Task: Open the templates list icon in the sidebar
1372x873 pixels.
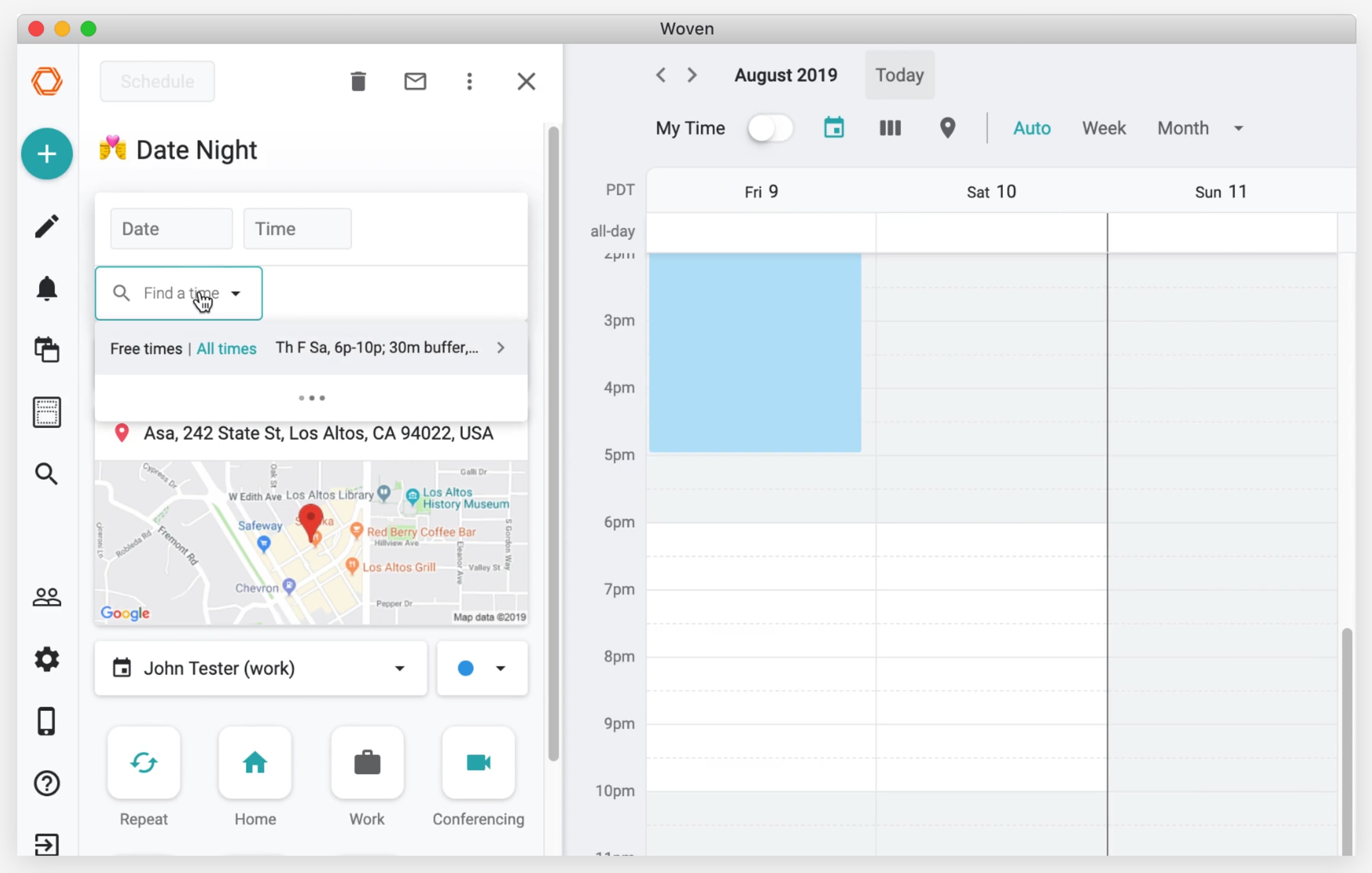Action: coord(47,412)
